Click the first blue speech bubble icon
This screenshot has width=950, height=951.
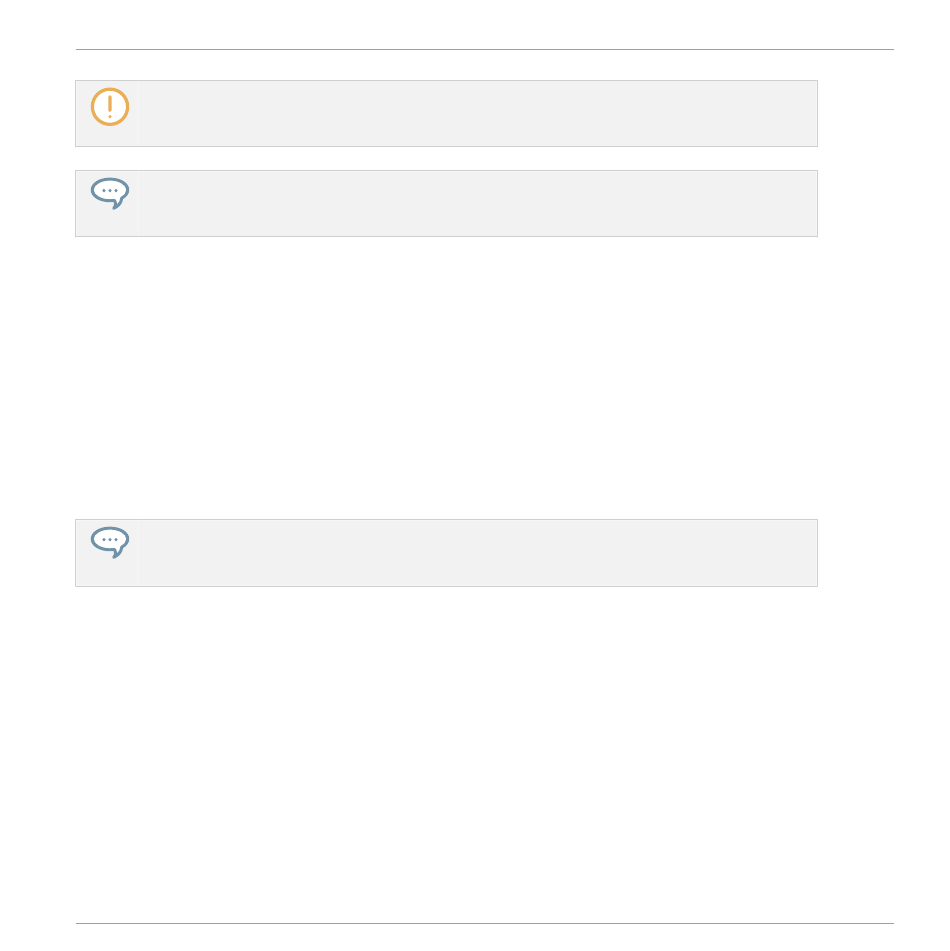pyautogui.click(x=110, y=193)
